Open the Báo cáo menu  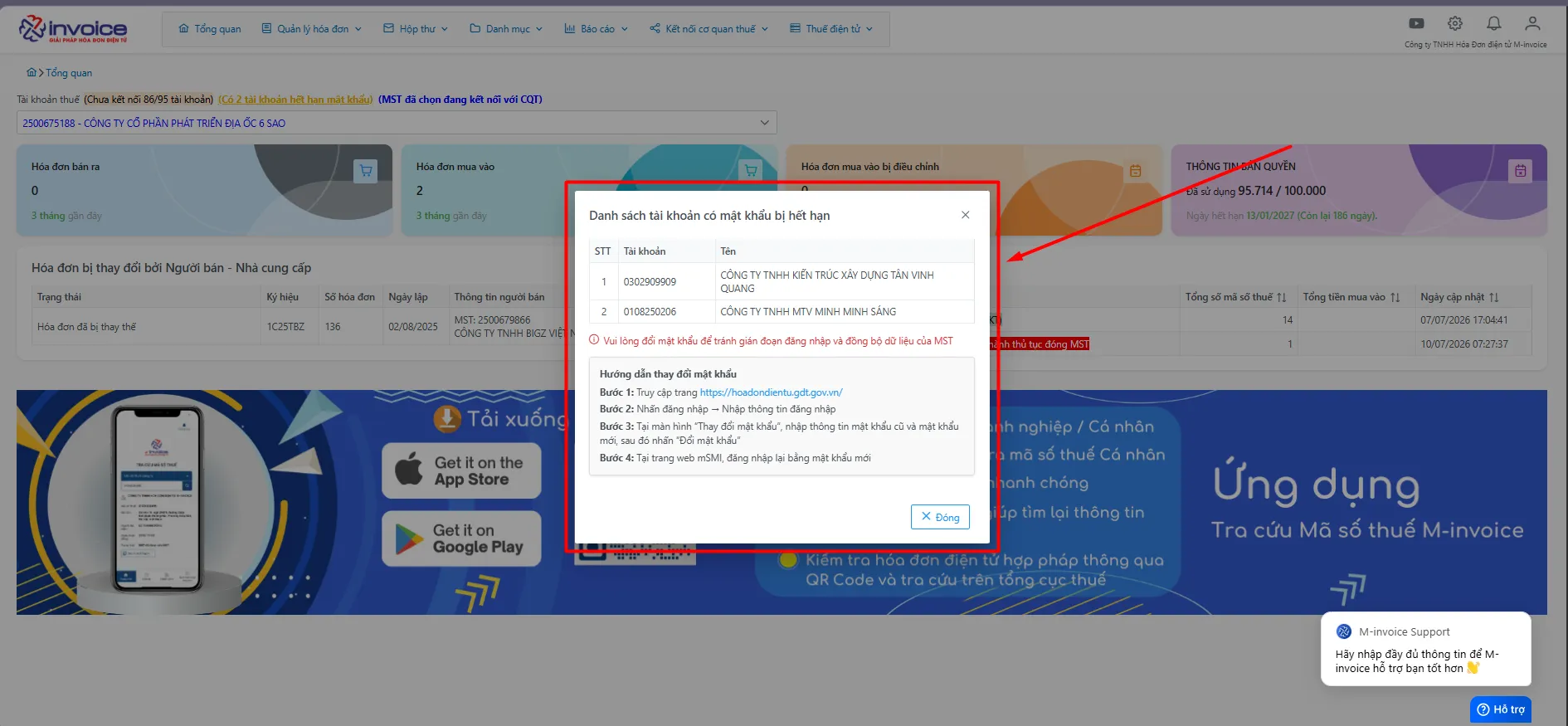(x=597, y=29)
